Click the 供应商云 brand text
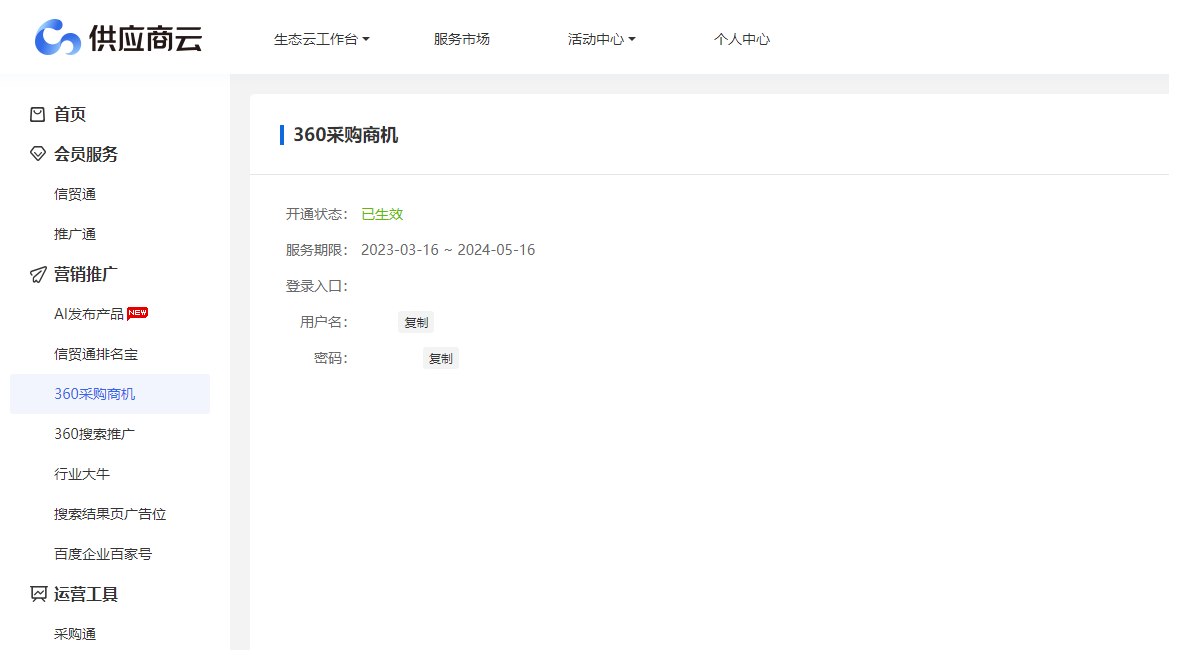 [145, 38]
